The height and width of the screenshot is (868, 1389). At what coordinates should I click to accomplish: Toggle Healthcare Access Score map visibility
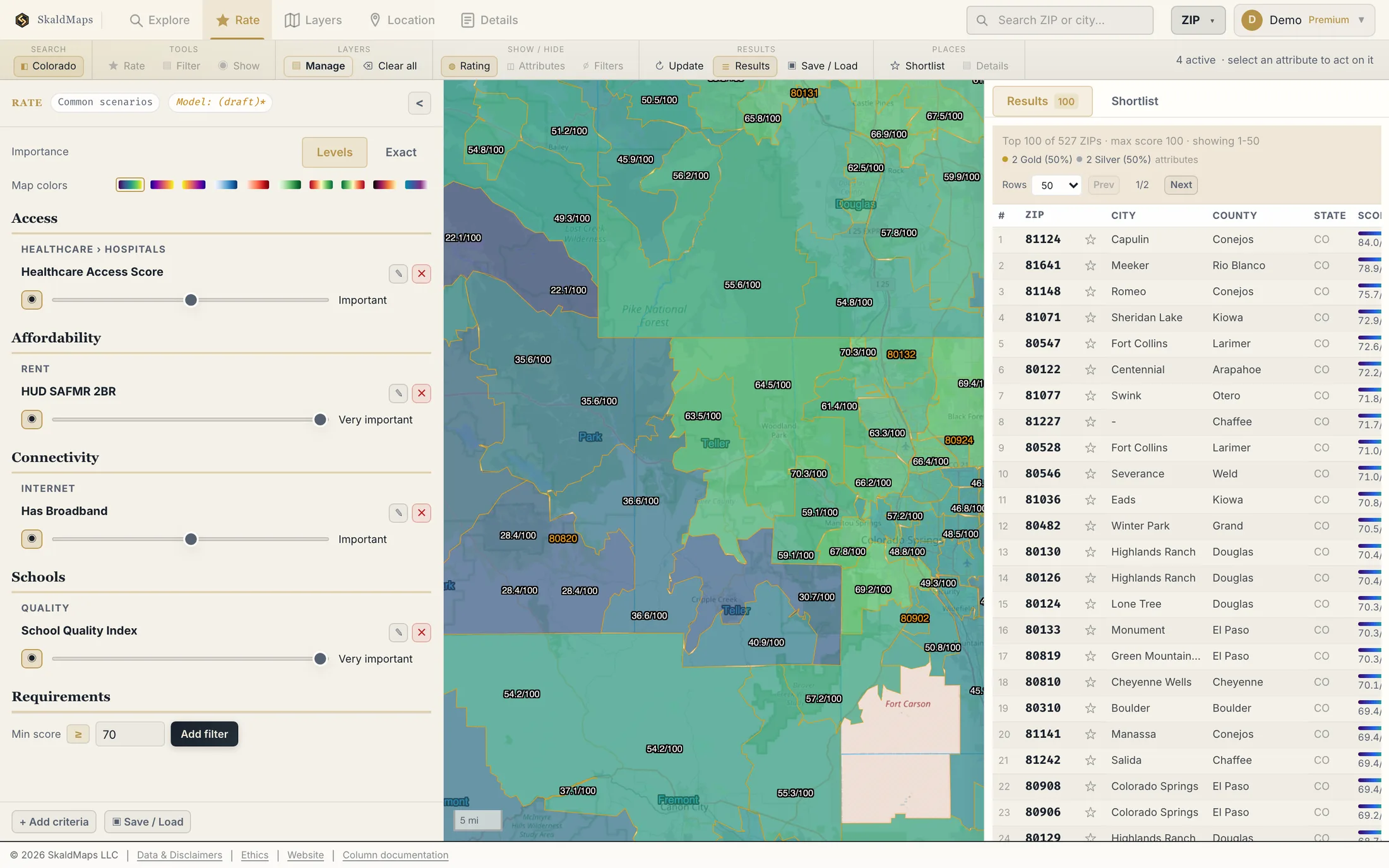click(x=32, y=300)
